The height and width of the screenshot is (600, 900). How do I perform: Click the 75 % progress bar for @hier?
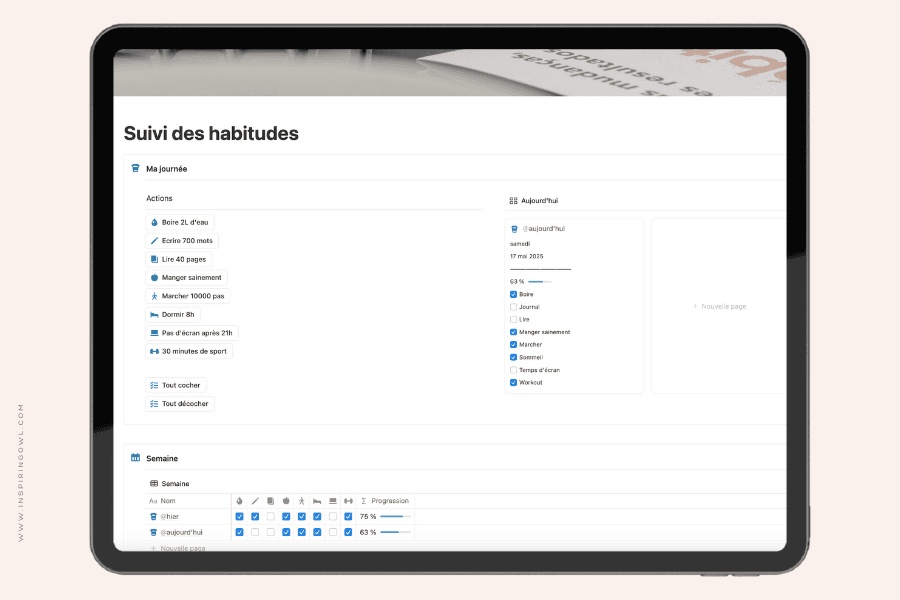(x=393, y=517)
